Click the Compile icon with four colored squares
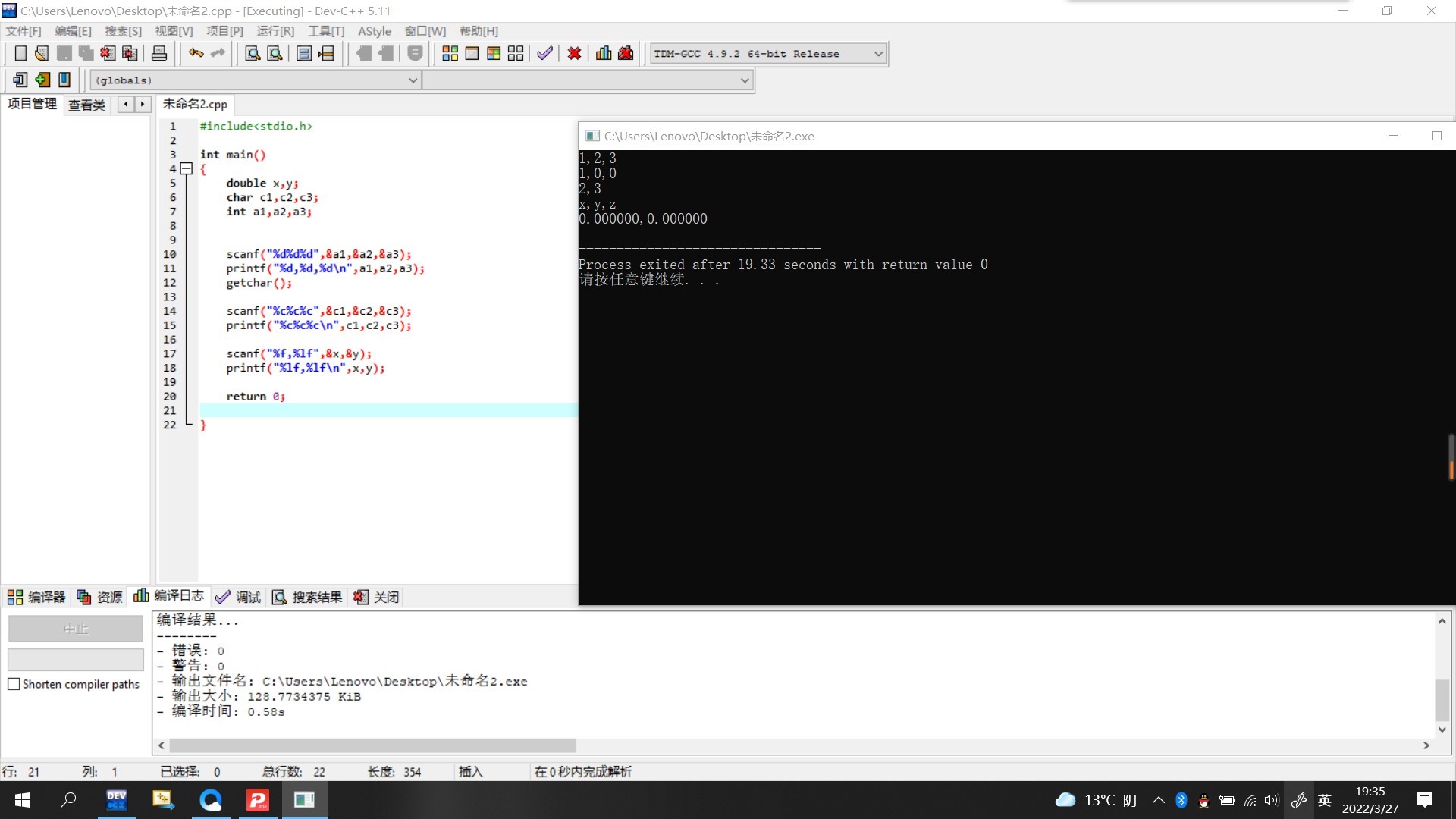 point(450,53)
